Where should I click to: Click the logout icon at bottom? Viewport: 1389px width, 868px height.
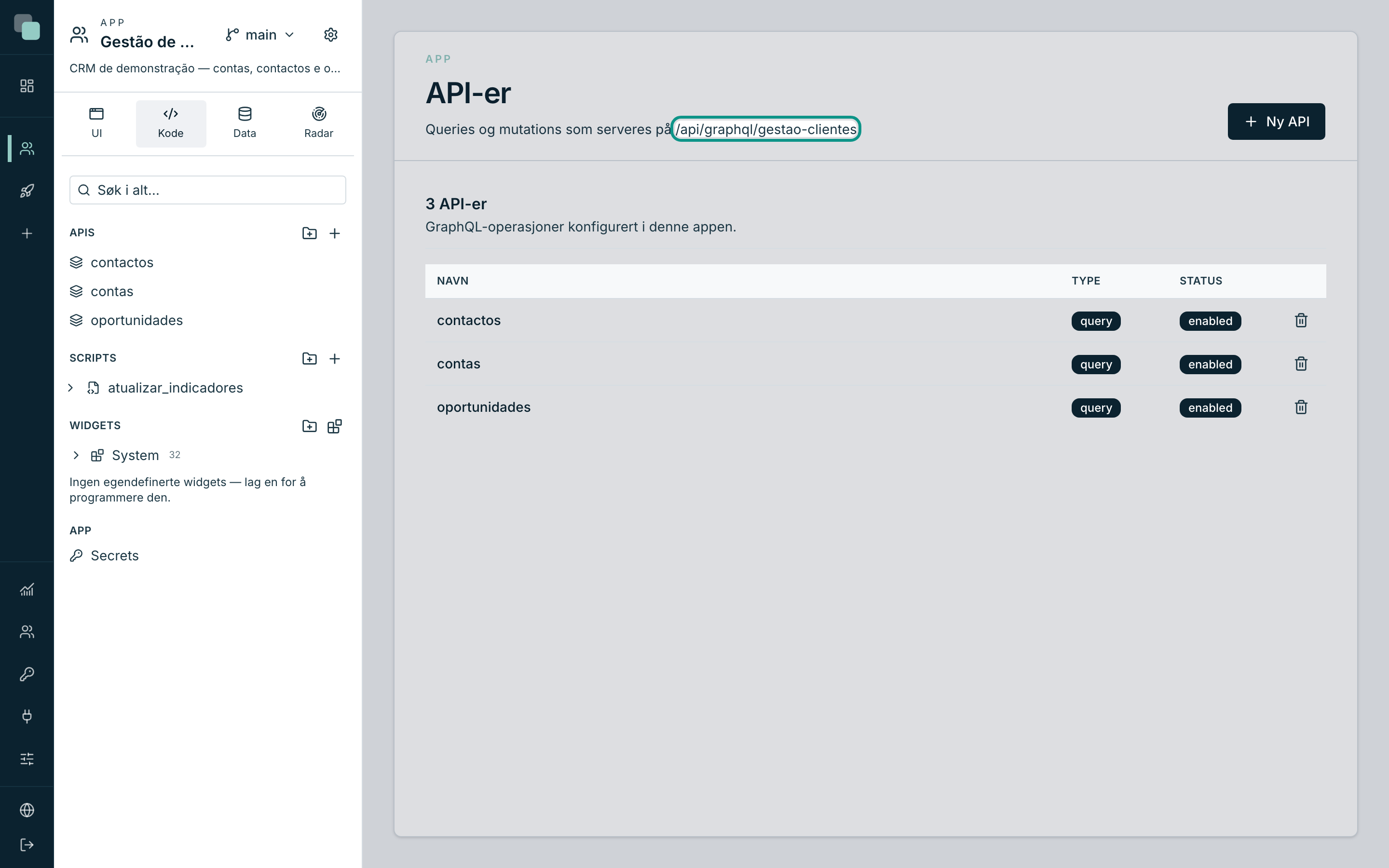pyautogui.click(x=27, y=844)
